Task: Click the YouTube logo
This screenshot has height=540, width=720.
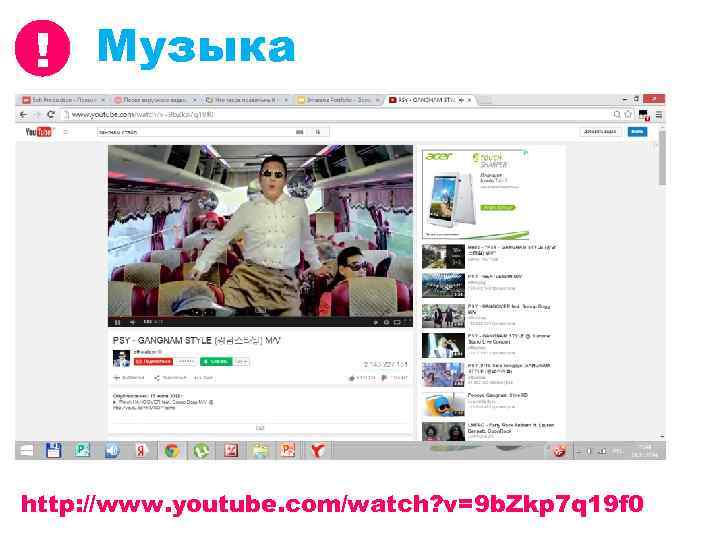Action: click(39, 132)
